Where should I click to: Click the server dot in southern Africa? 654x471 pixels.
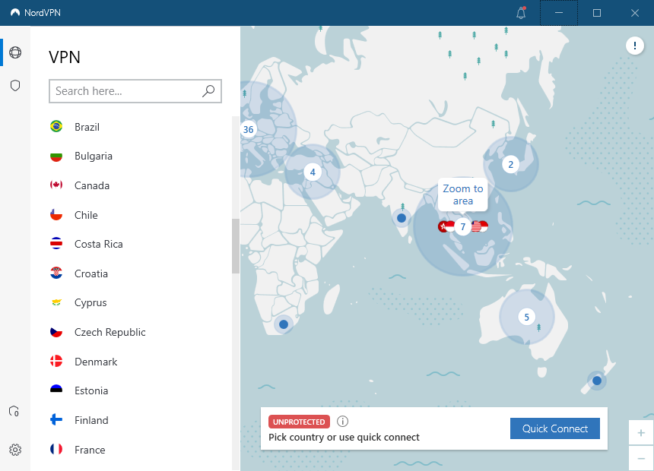click(283, 325)
